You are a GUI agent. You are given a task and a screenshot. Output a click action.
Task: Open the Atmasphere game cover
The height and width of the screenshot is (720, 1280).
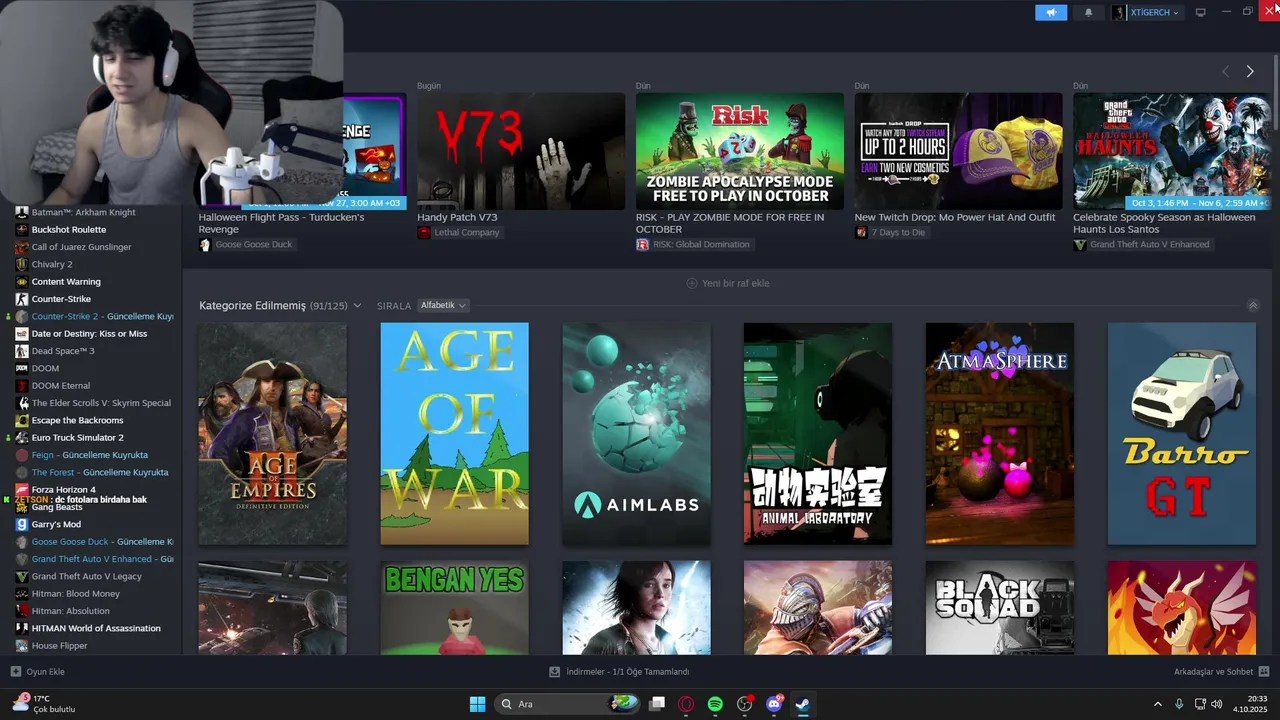pos(1000,434)
